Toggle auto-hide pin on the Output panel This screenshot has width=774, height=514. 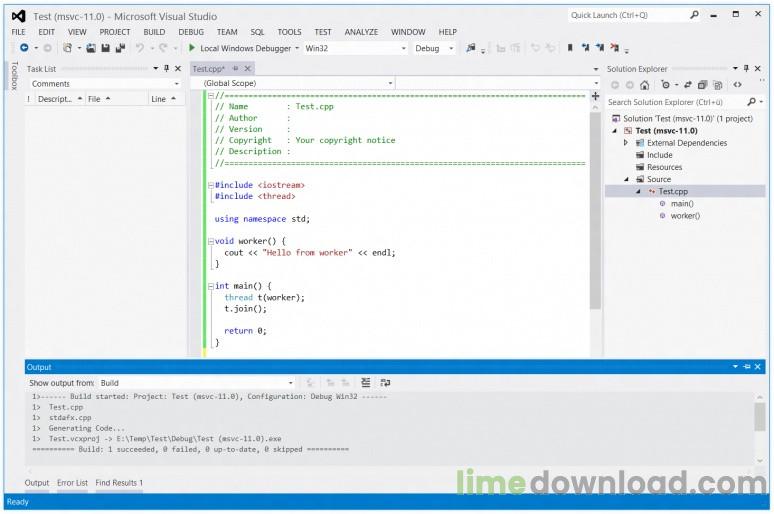746,367
